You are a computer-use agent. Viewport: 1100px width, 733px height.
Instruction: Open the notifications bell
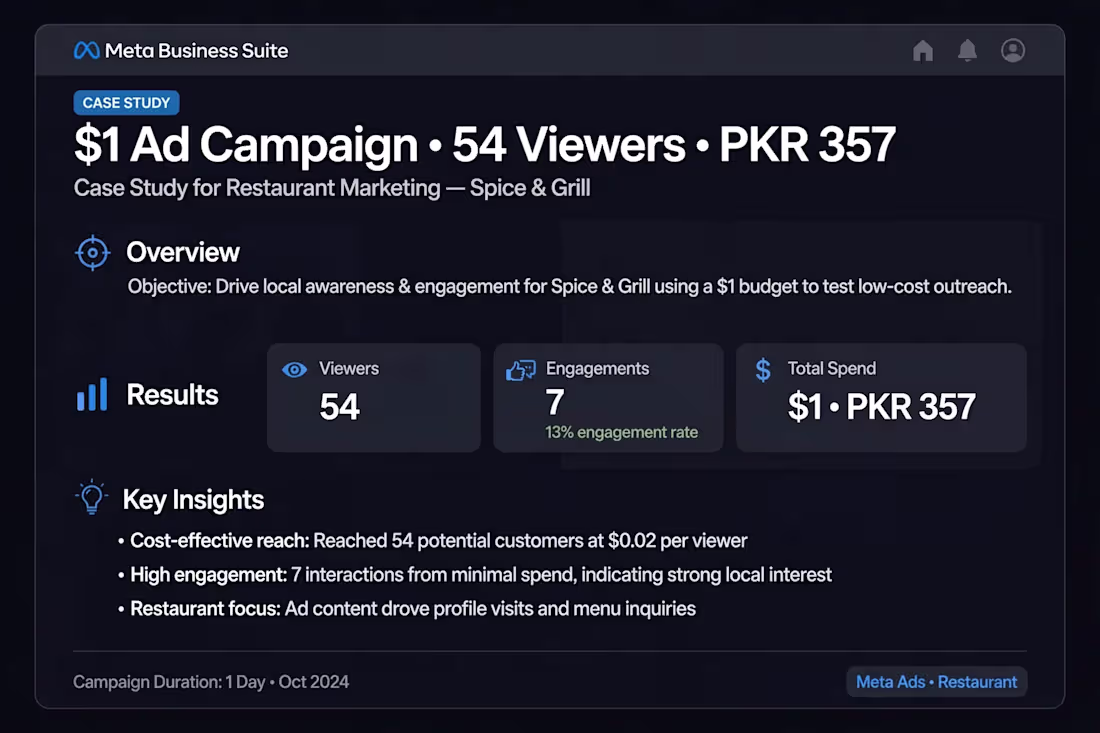[x=967, y=51]
